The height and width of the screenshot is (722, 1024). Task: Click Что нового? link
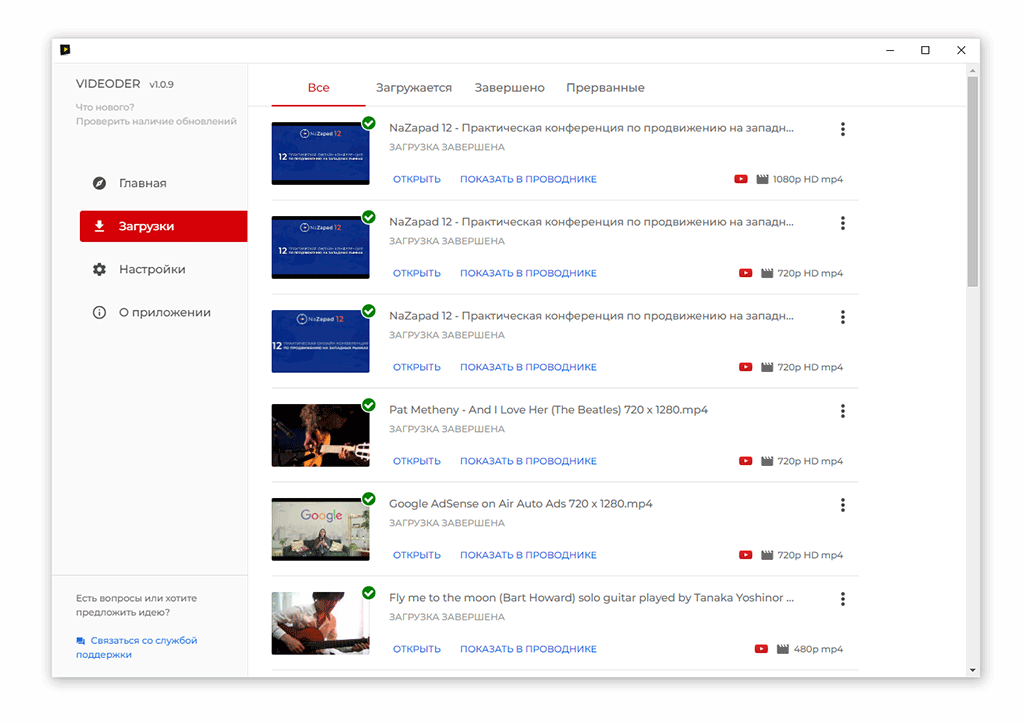coord(105,107)
